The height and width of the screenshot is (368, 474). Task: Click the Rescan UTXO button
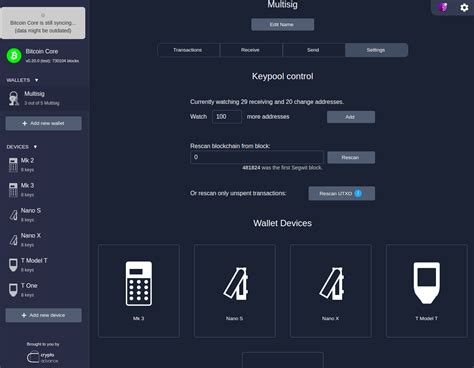pyautogui.click(x=342, y=193)
